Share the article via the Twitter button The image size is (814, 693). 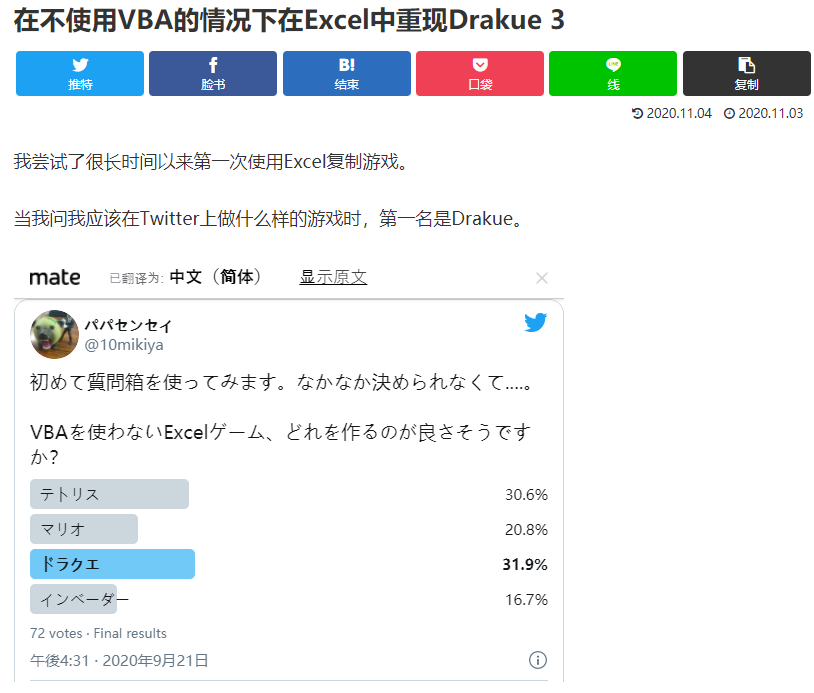pos(80,73)
